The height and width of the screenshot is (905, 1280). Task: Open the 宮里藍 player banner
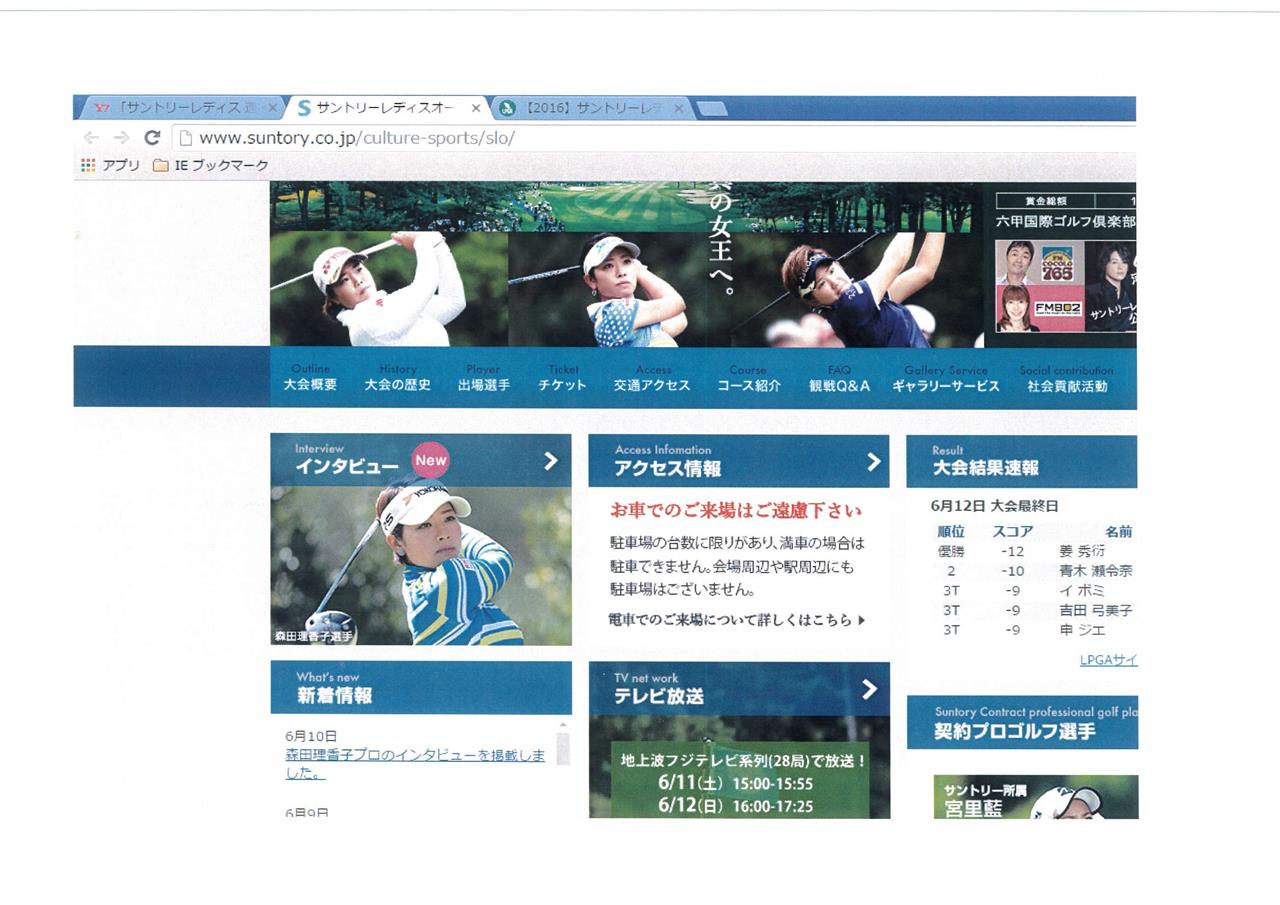pos(1036,797)
